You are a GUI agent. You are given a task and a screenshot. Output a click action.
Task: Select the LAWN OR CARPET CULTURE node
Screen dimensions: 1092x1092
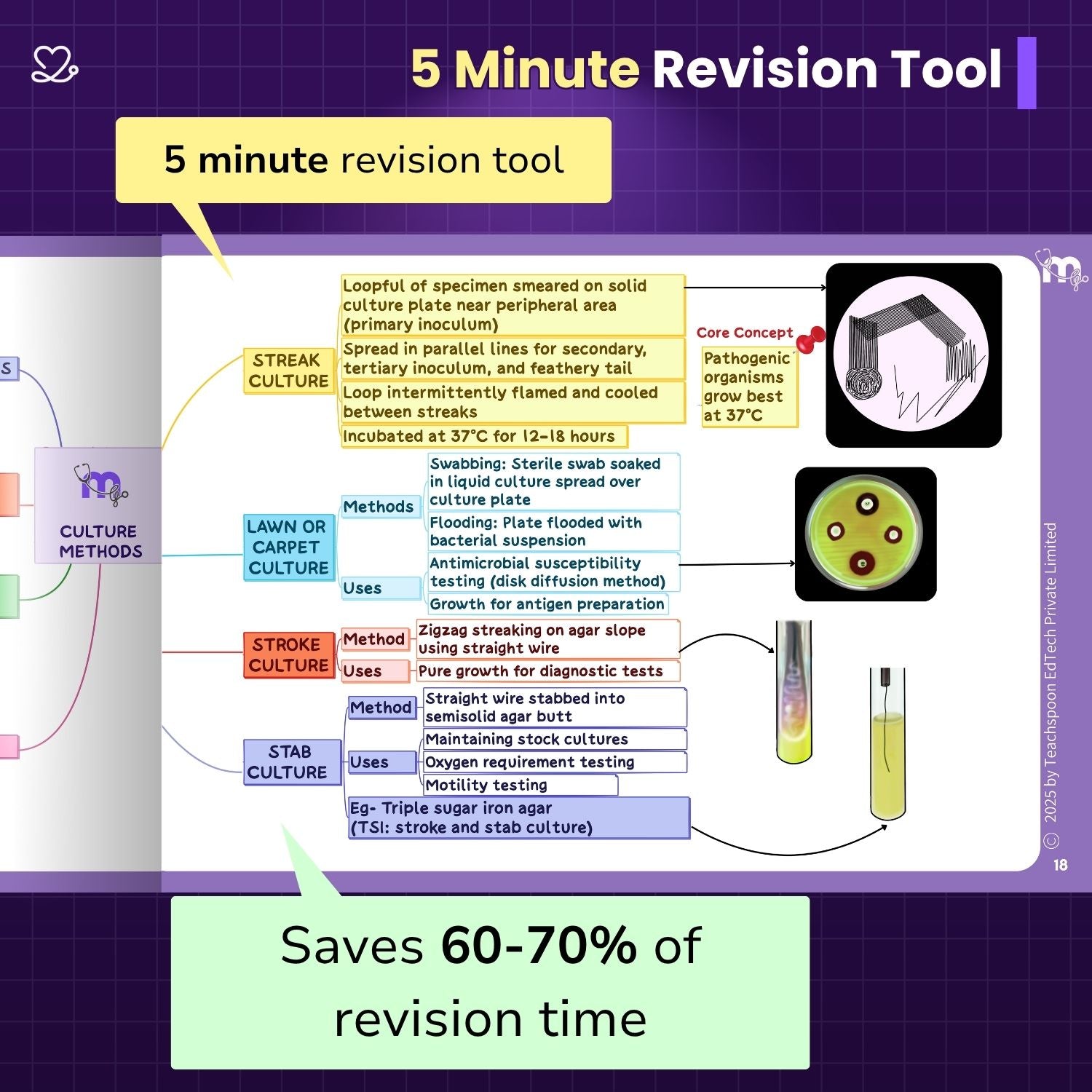point(288,547)
